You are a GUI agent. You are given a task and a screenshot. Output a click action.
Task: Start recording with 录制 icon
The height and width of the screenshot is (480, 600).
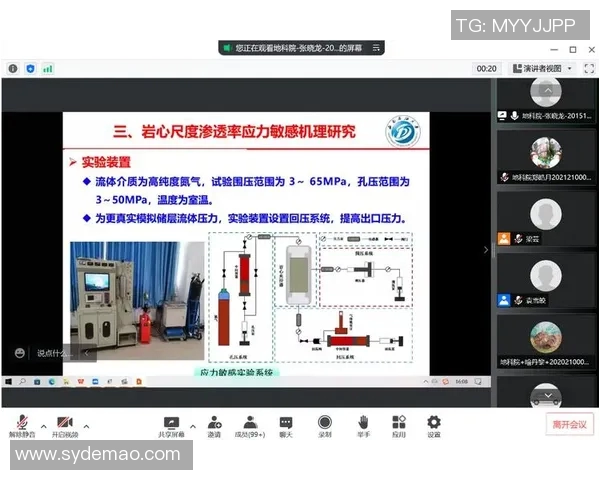[x=324, y=426]
